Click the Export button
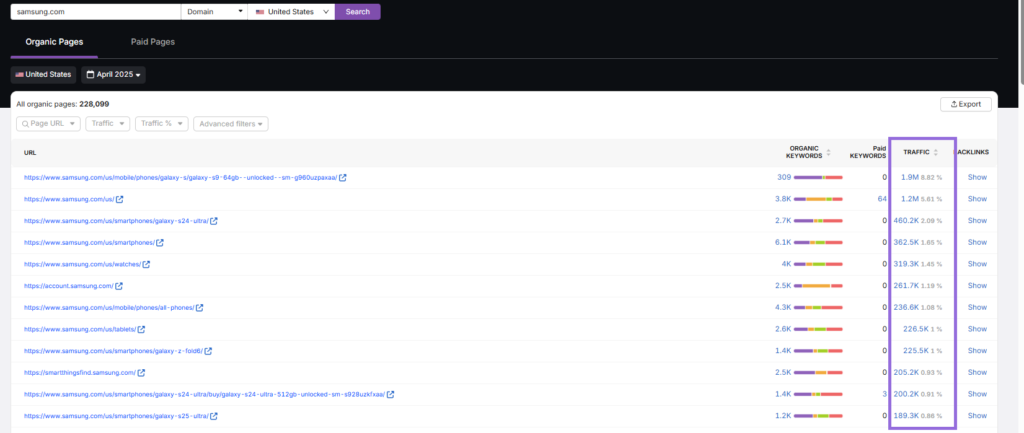The image size is (1024, 433). (x=966, y=104)
